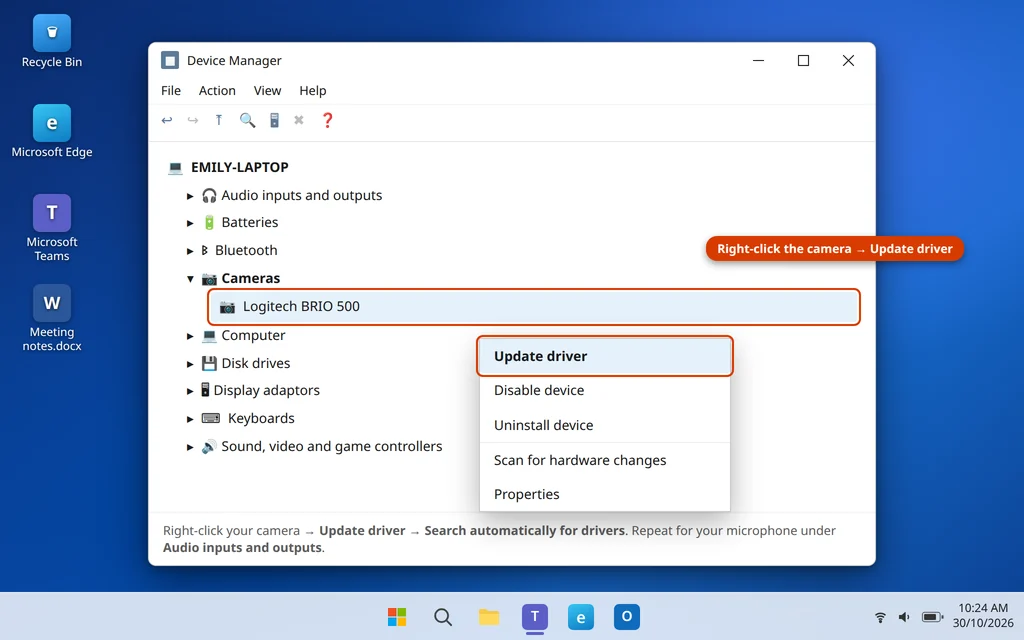
Task: Click the Sound controllers speaker icon
Action: pyautogui.click(x=209, y=447)
